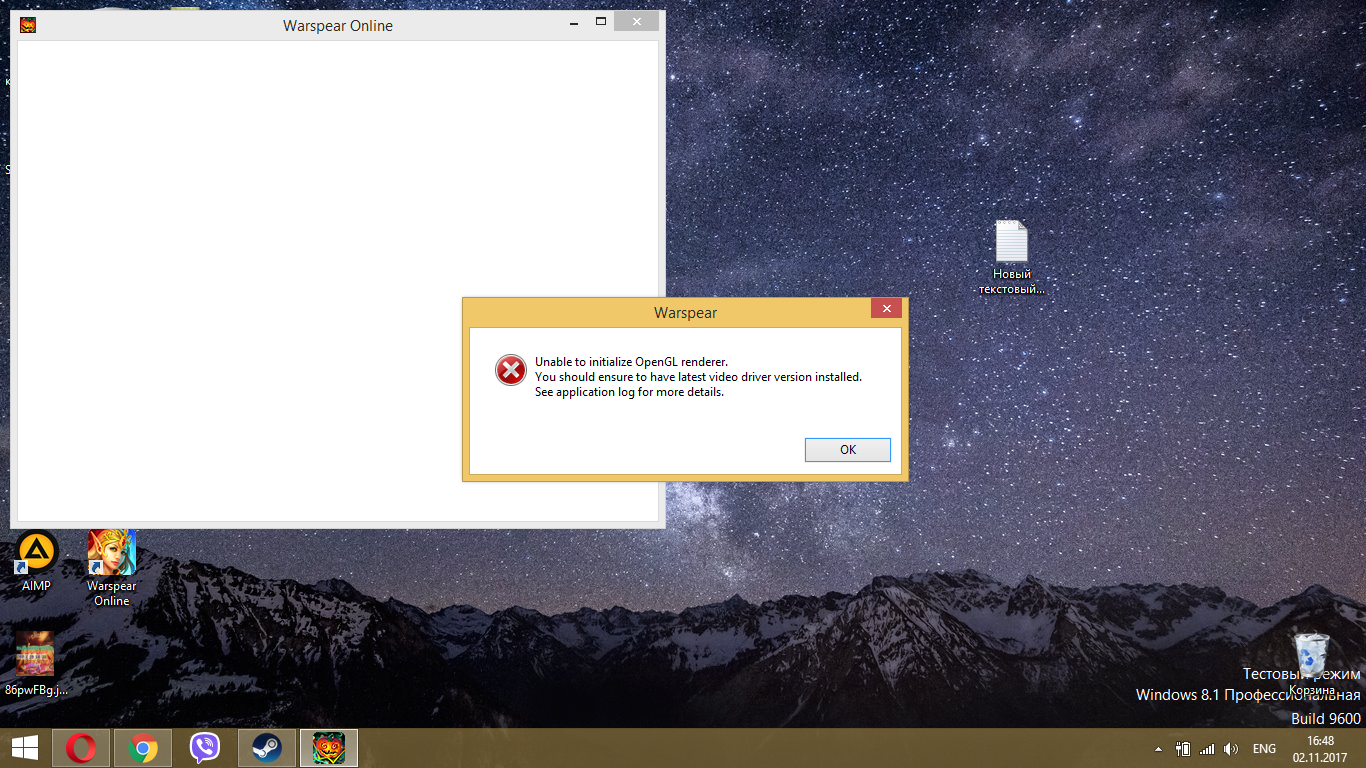
Task: Switch to Warspear via its taskbar icon
Action: click(329, 748)
